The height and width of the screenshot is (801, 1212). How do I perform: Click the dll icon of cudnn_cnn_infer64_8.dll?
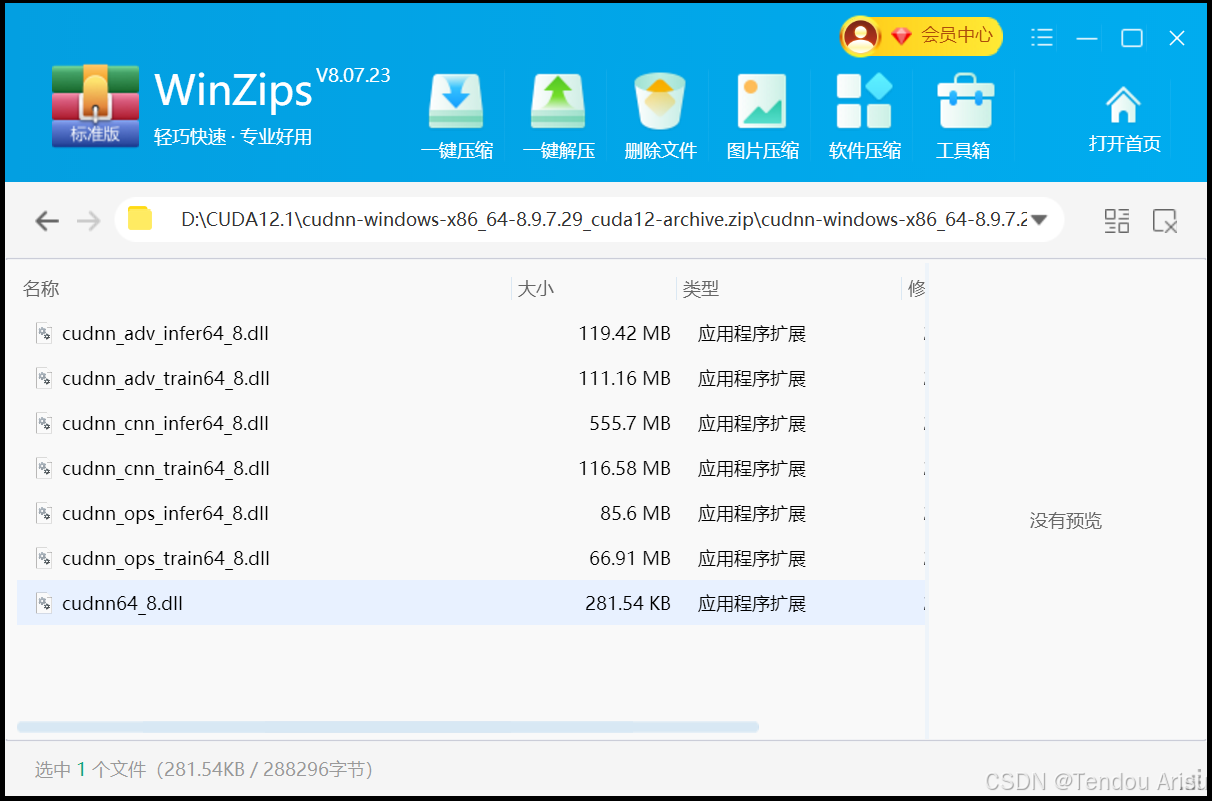click(x=43, y=423)
